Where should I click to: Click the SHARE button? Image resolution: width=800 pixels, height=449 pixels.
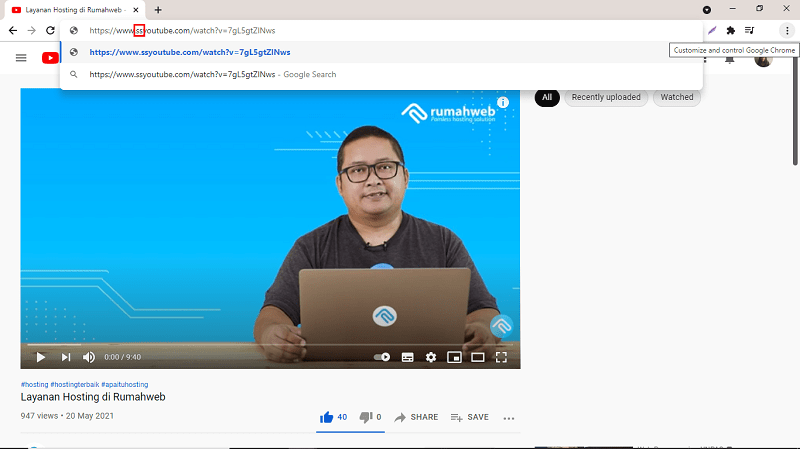[416, 417]
